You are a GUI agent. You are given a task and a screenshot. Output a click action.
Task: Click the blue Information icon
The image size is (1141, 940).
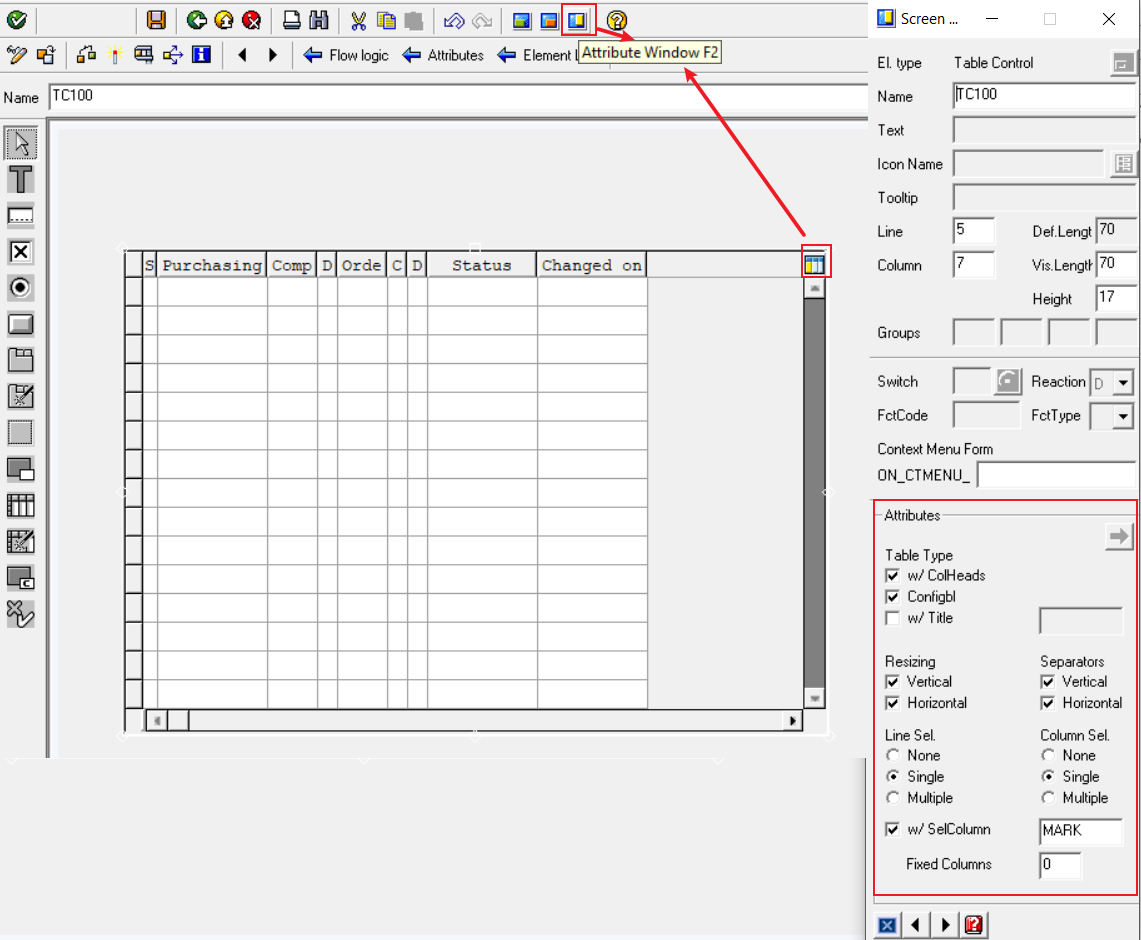(202, 55)
